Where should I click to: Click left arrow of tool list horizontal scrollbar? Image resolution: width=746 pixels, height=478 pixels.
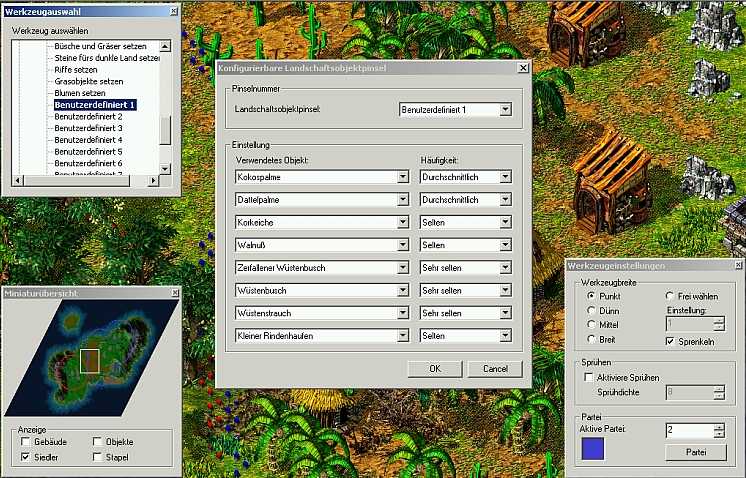tap(18, 181)
